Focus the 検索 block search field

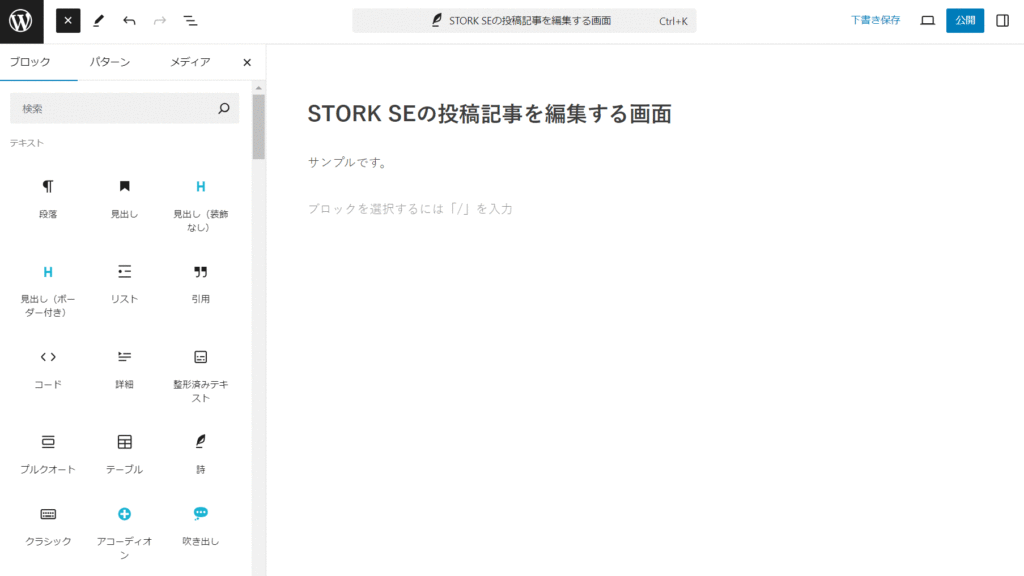[124, 108]
